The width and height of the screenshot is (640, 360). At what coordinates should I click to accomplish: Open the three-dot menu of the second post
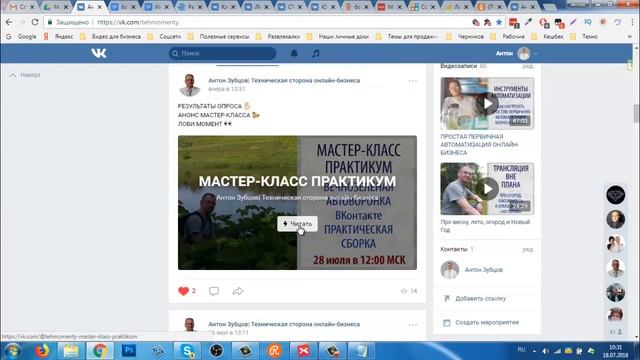413,325
